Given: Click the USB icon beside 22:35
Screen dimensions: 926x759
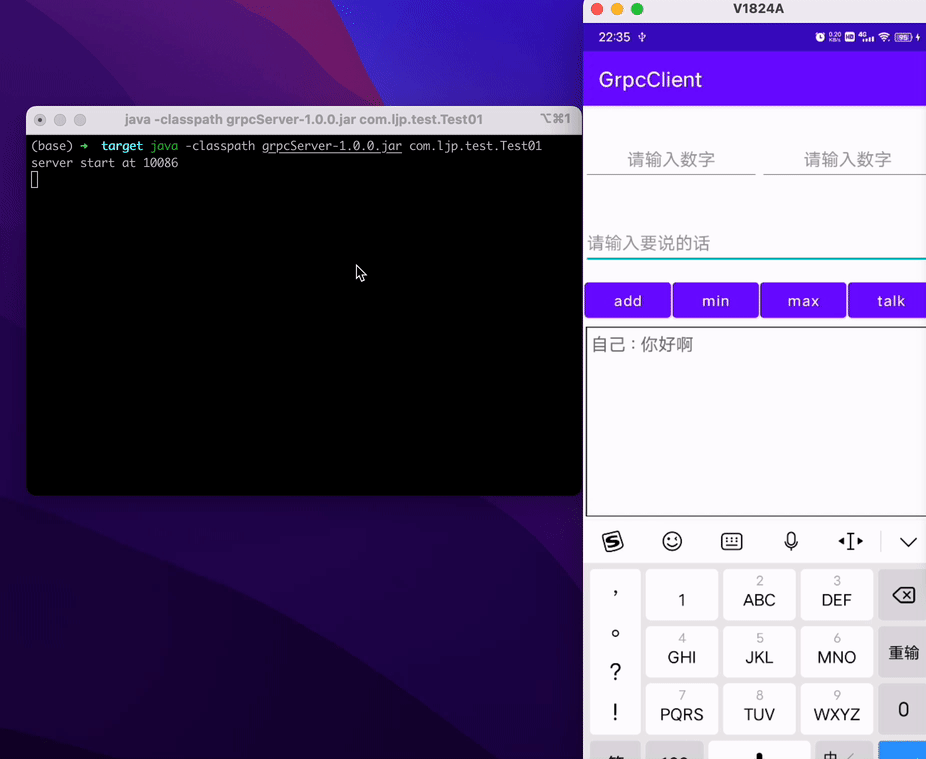Looking at the screenshot, I should (x=642, y=37).
